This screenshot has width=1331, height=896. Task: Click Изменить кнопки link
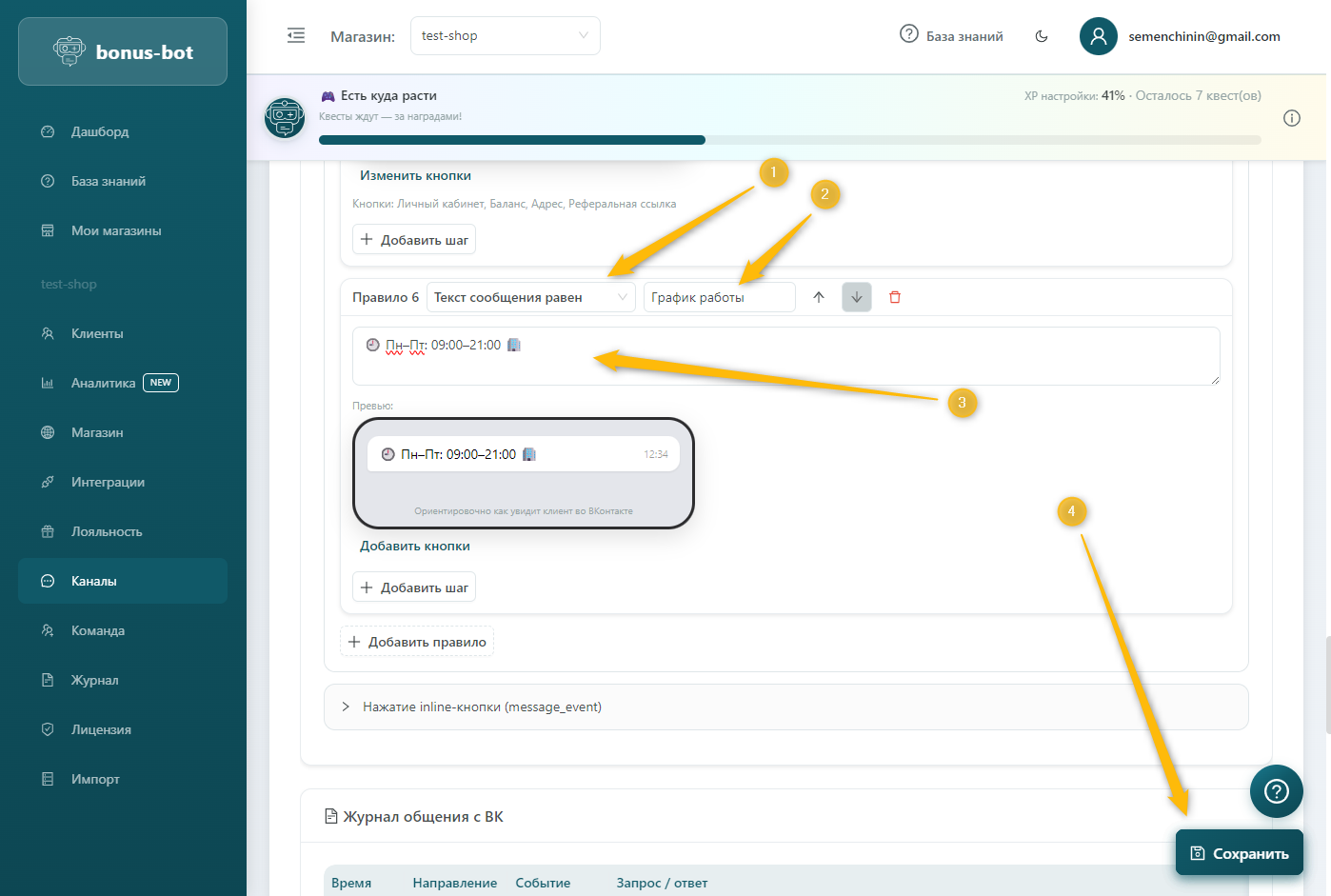415,175
